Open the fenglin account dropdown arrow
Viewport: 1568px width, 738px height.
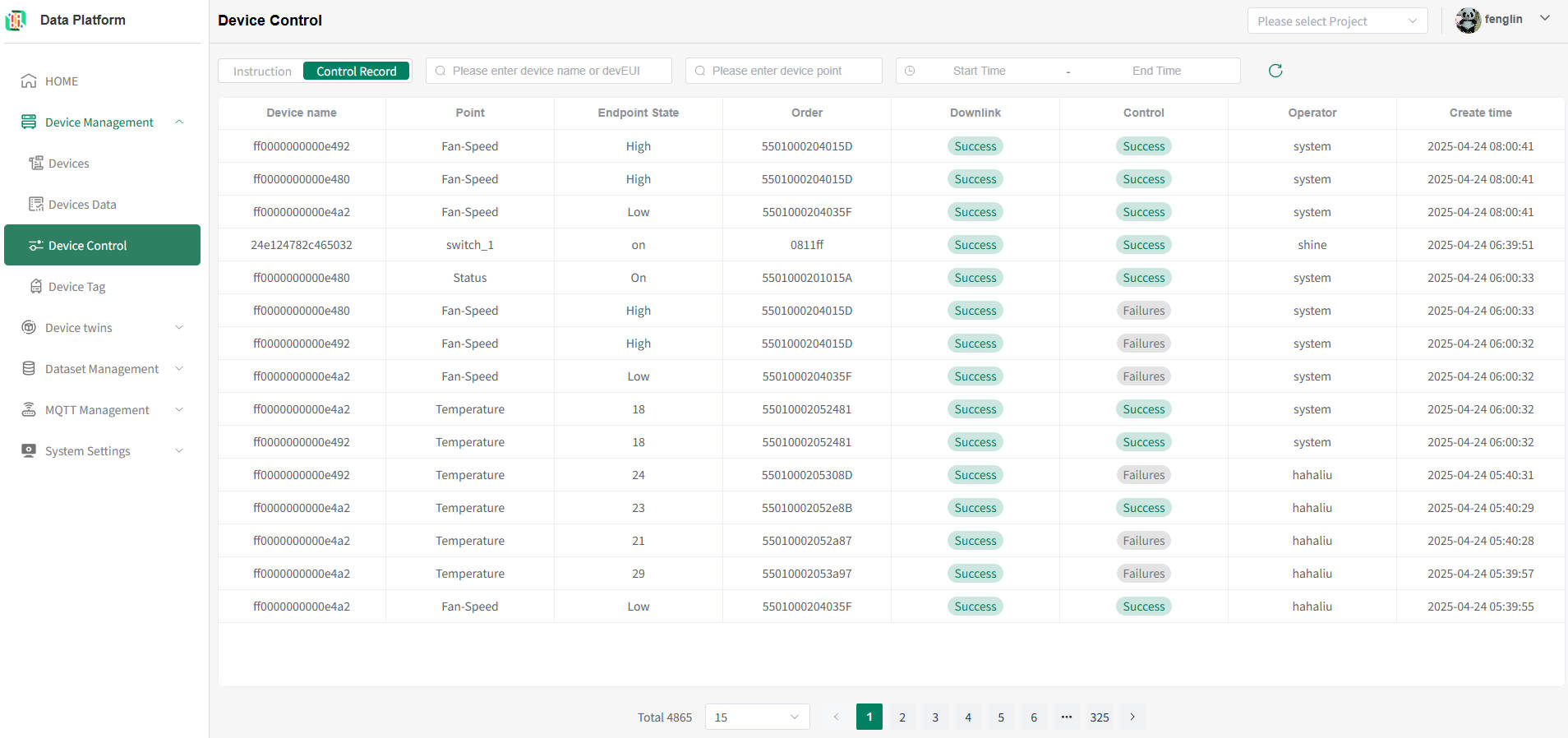tap(1545, 18)
